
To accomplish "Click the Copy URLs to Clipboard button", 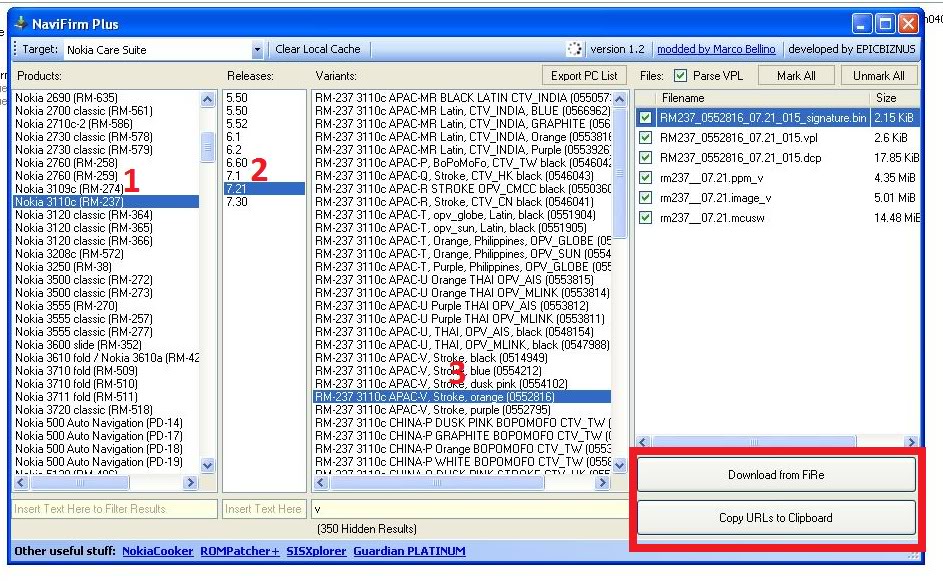I will (776, 518).
